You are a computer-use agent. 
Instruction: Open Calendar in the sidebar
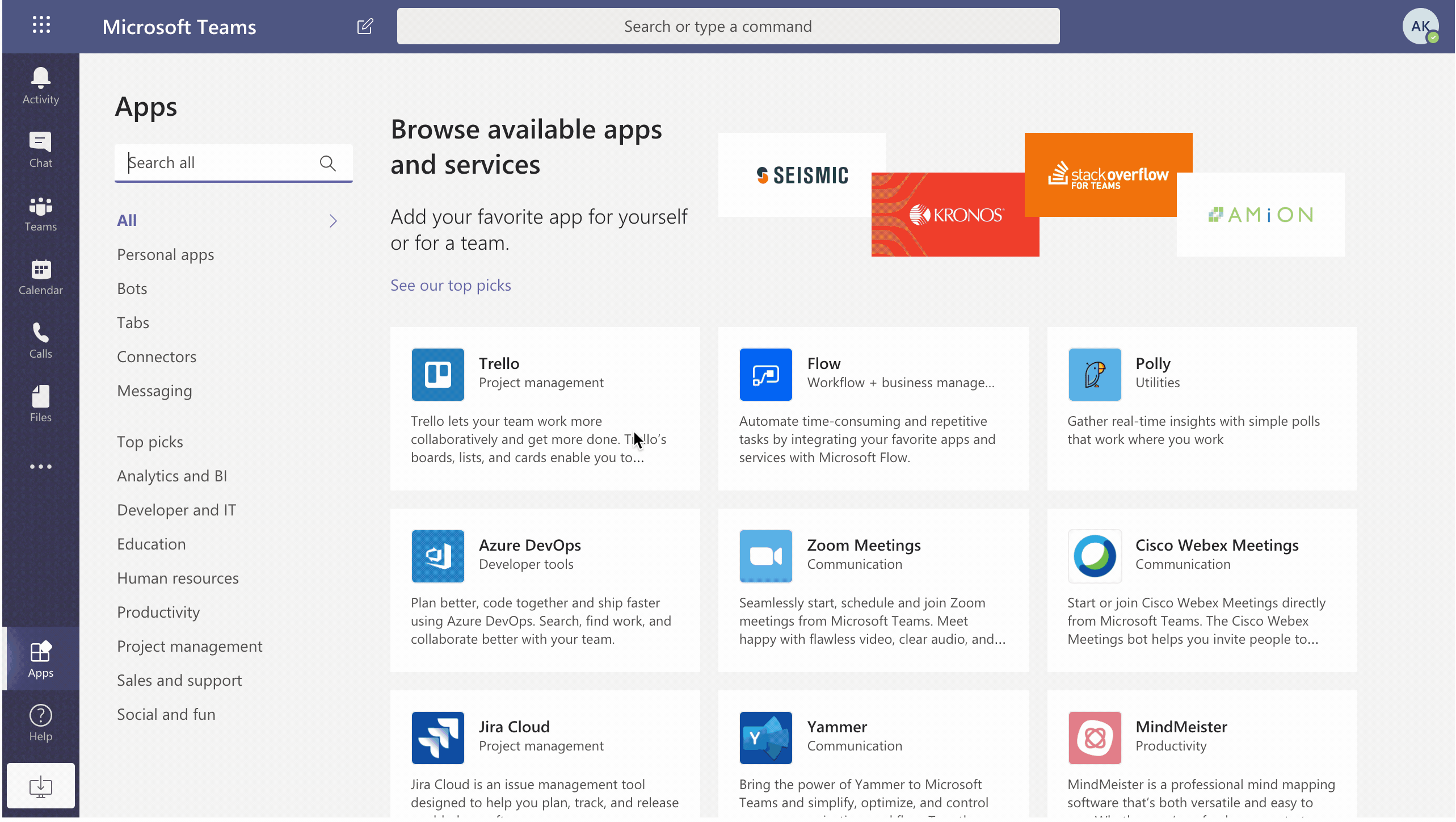[x=41, y=277]
